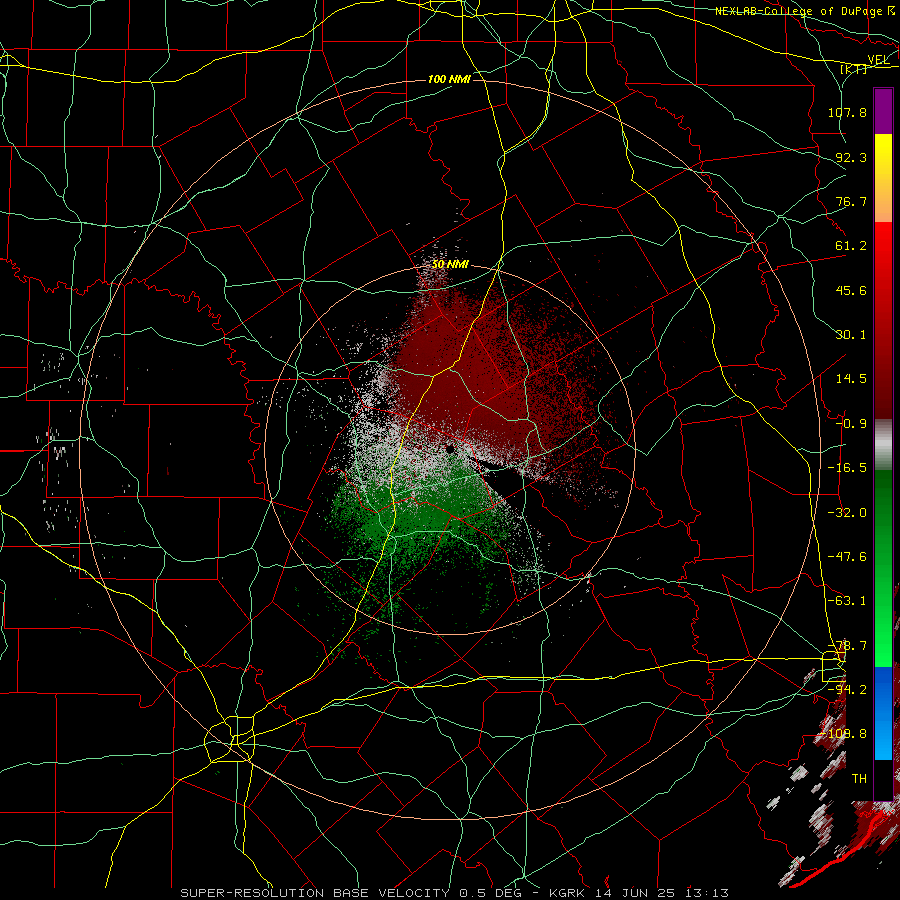Click the VEL label above the scale

[878, 60]
